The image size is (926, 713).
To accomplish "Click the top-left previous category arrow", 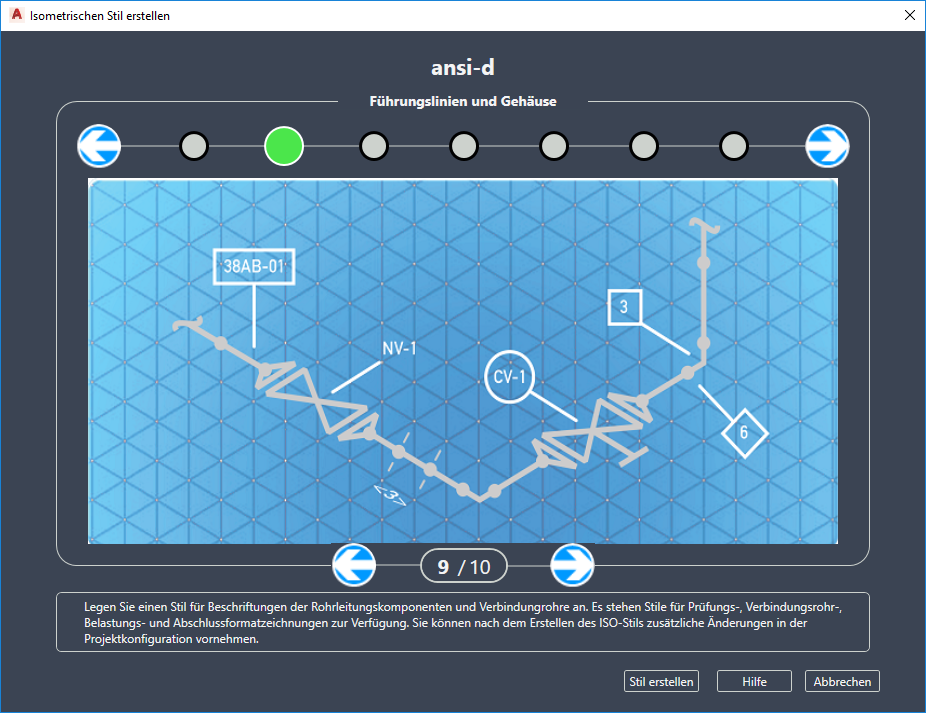I will click(x=99, y=146).
